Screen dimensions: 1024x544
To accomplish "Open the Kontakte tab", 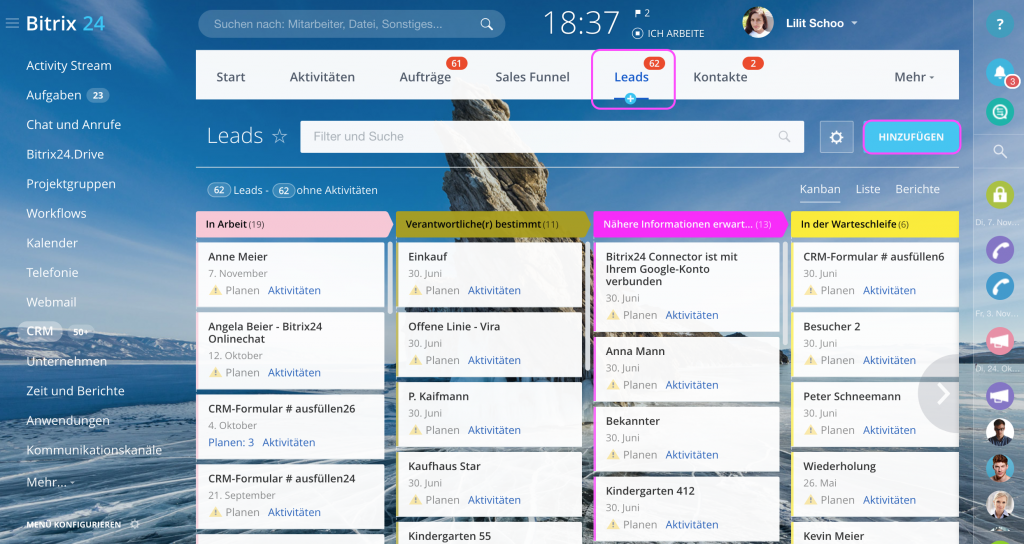I will [720, 77].
